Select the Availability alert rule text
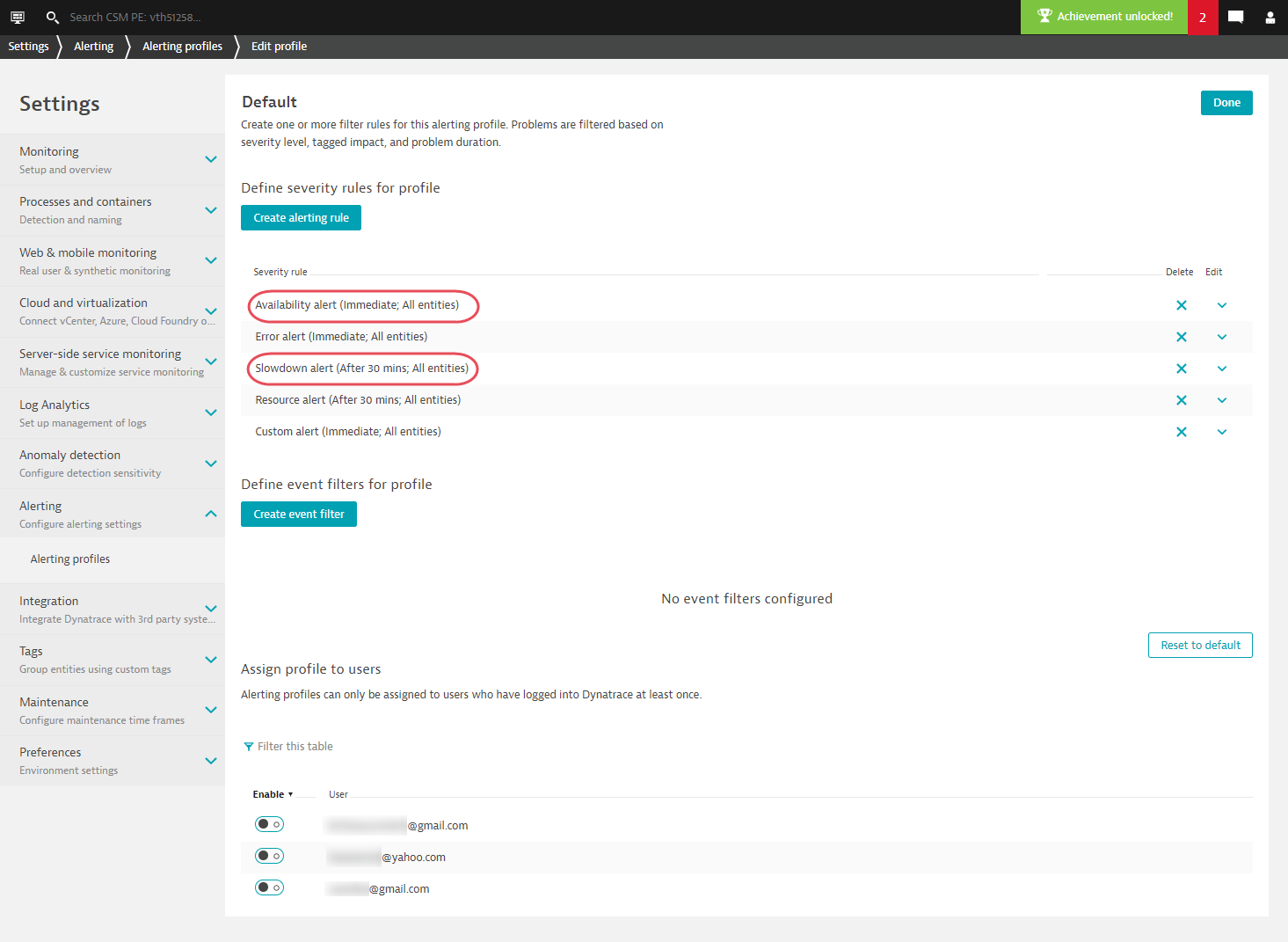Screen dimensions: 1288x942 click(357, 305)
